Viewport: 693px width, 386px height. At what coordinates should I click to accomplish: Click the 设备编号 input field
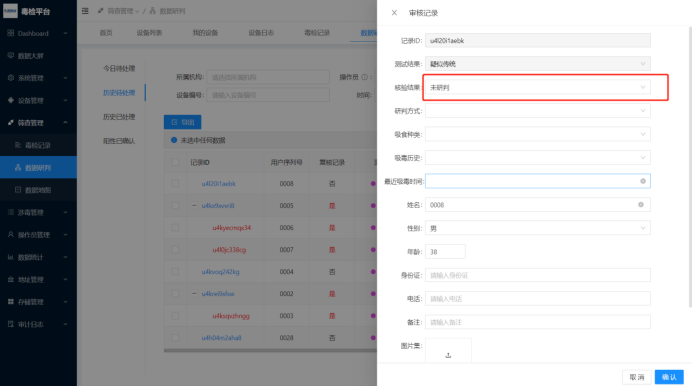(x=268, y=95)
